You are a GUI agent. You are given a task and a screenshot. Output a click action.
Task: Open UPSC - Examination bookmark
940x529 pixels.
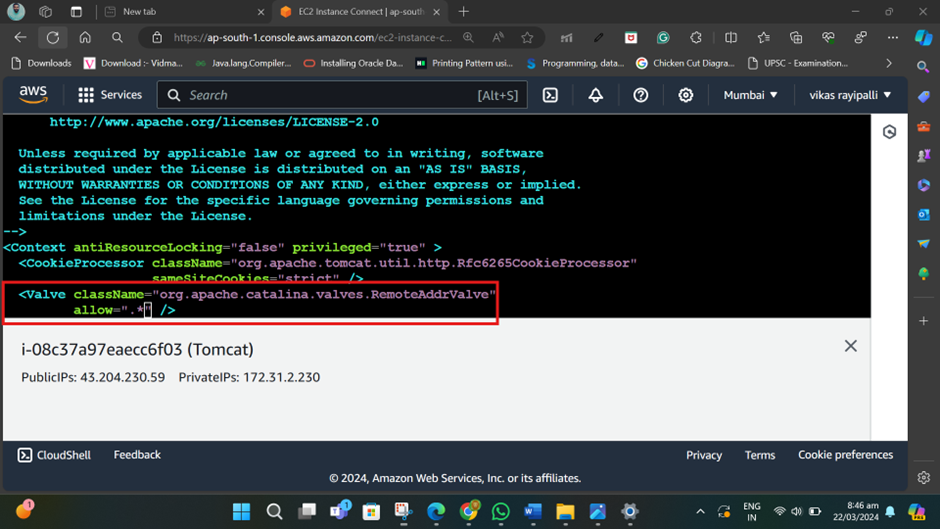(798, 63)
